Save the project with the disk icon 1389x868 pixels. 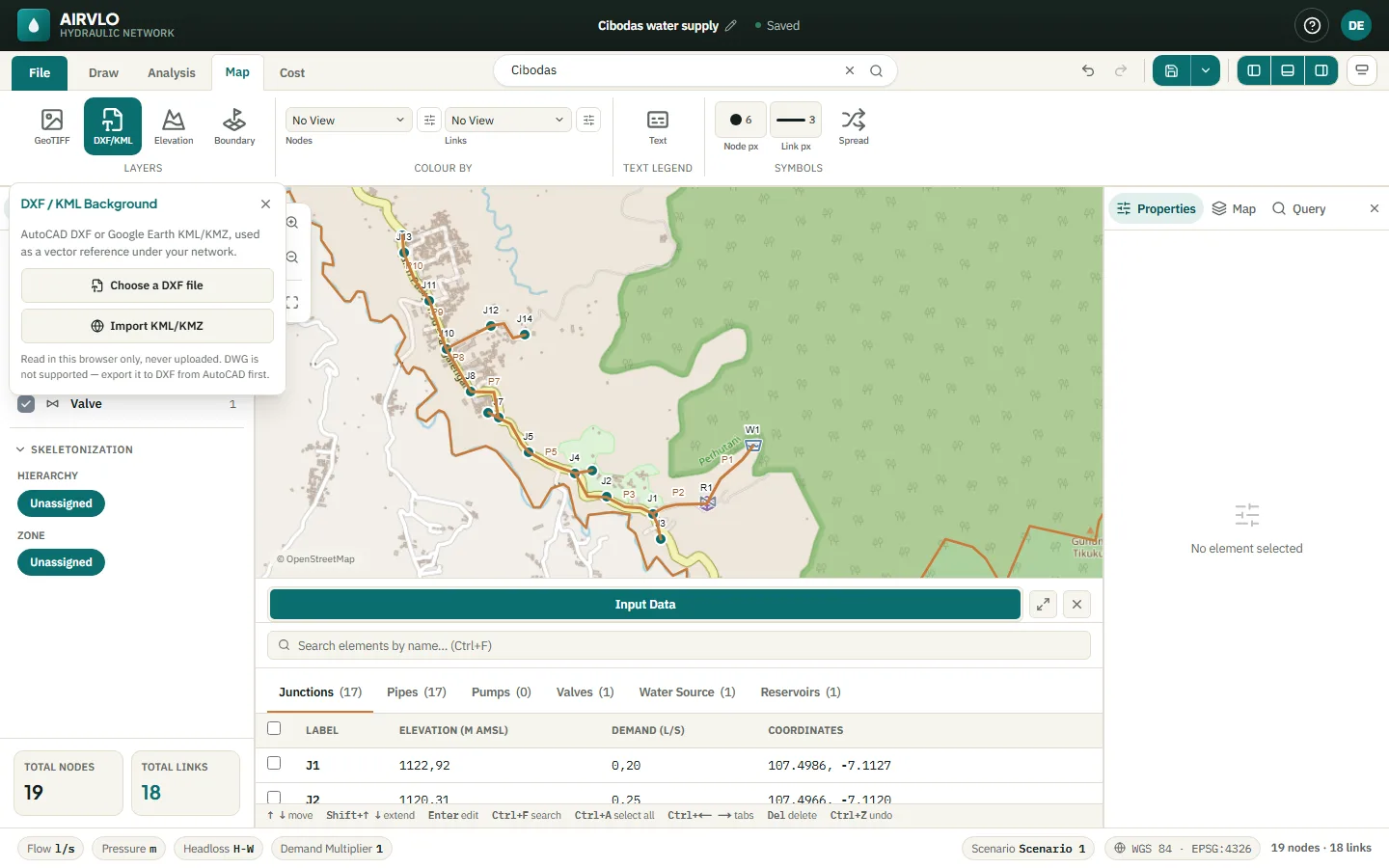click(1171, 70)
